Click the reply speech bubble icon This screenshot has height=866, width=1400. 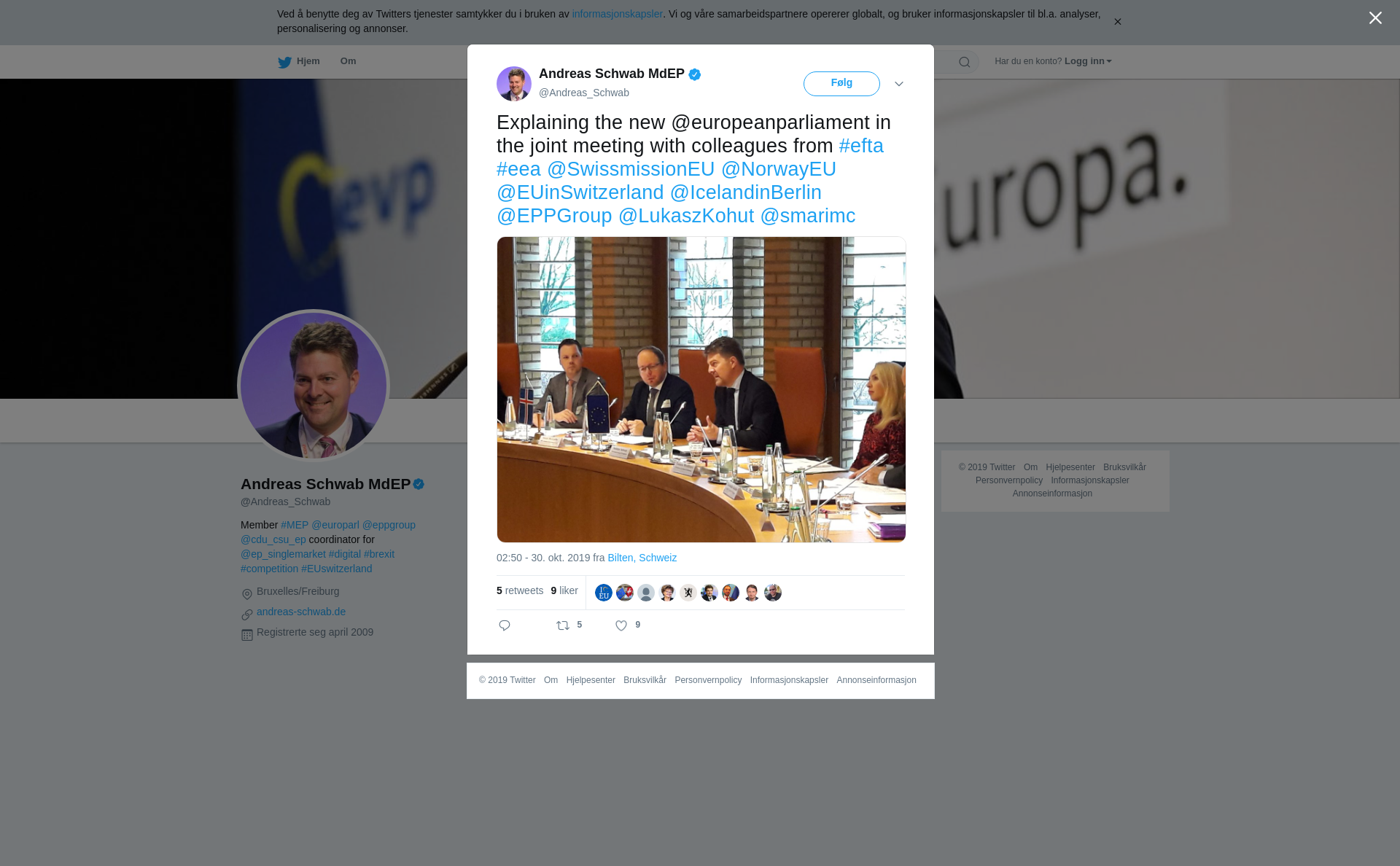(x=505, y=625)
